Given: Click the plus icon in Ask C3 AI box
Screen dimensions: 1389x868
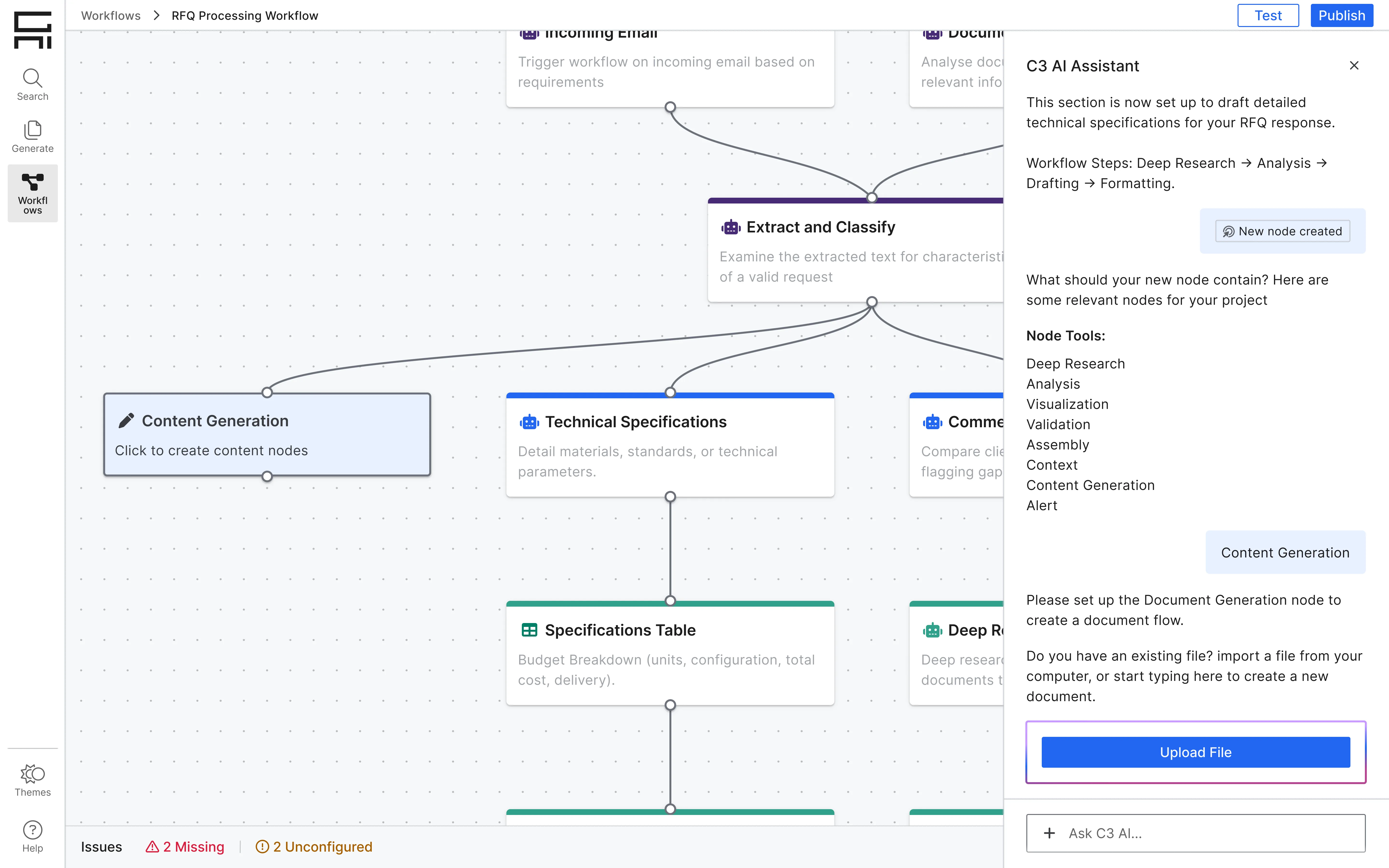Looking at the screenshot, I should coord(1049,833).
